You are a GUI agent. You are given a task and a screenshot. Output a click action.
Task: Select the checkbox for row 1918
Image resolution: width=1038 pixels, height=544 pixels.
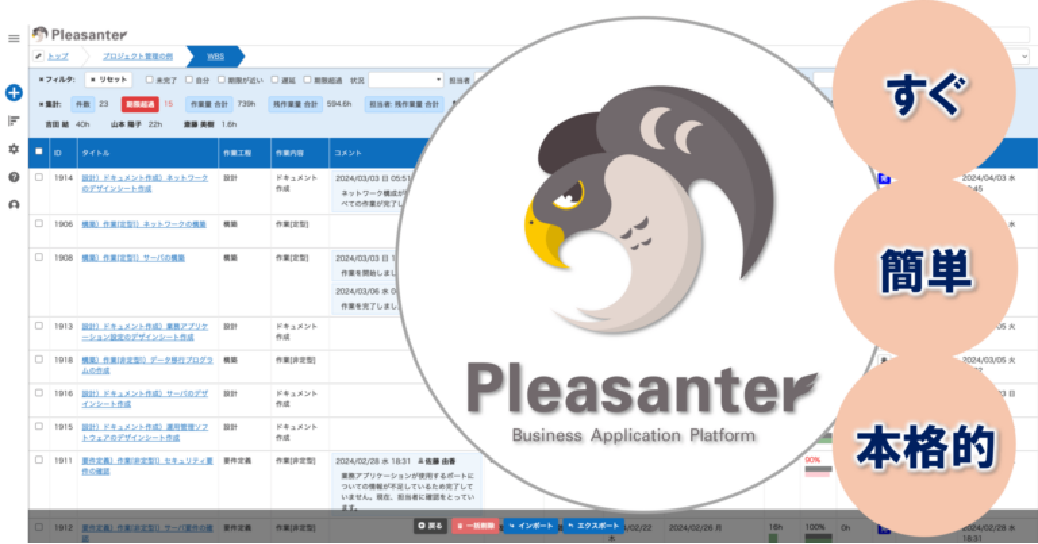click(38, 360)
